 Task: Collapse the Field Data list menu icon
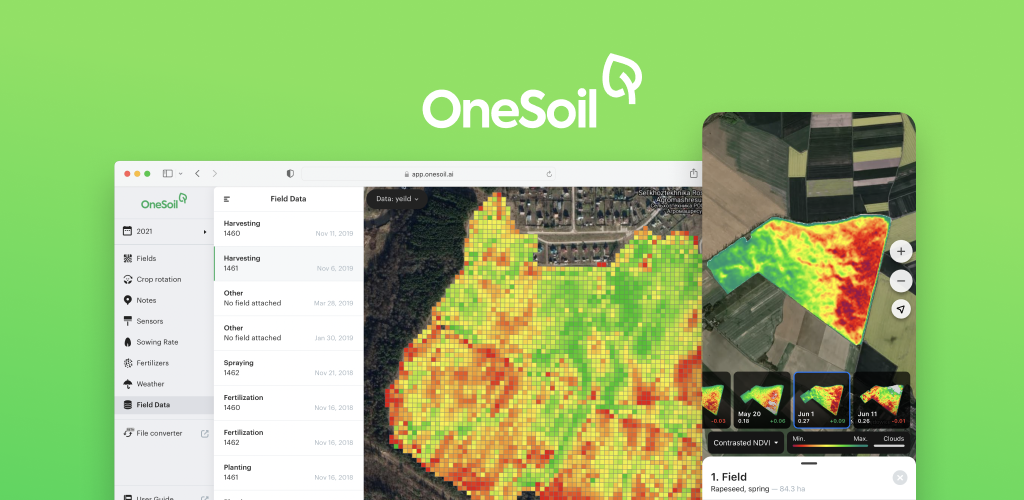[227, 199]
